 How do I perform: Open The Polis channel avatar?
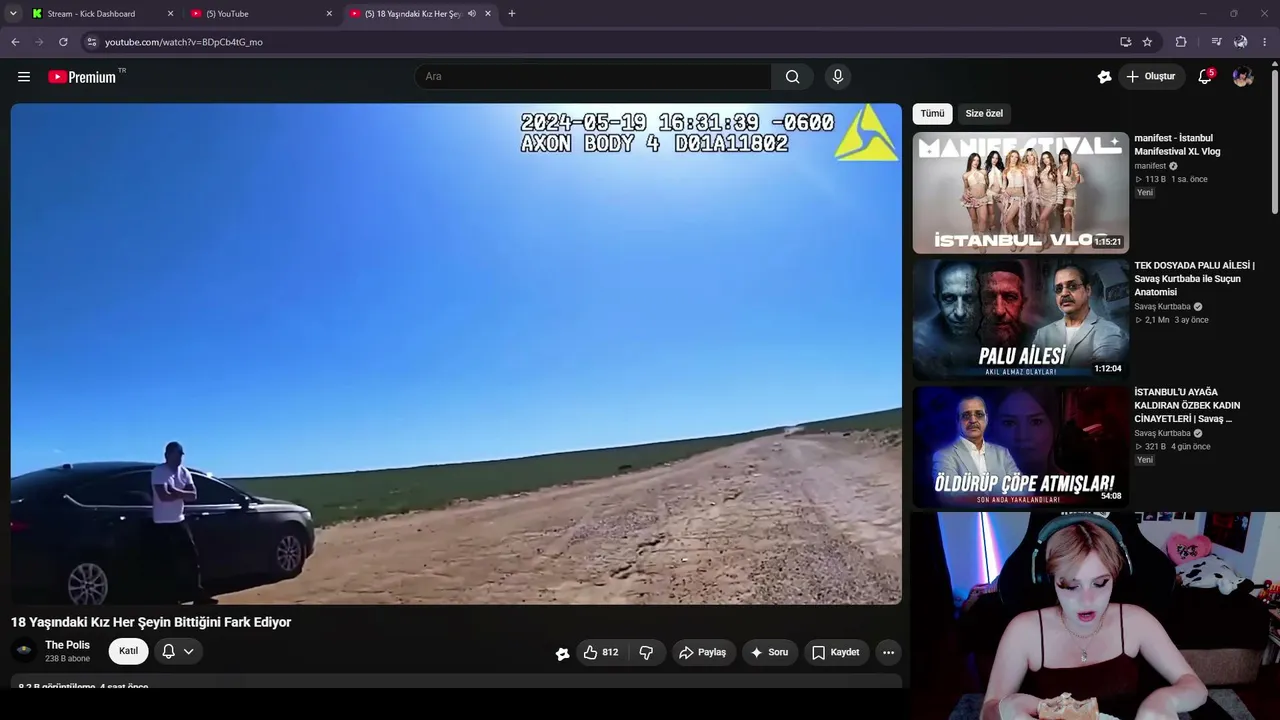(x=24, y=651)
